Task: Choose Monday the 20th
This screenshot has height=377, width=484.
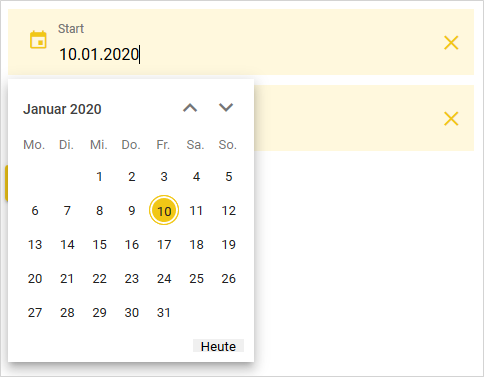Action: point(35,278)
